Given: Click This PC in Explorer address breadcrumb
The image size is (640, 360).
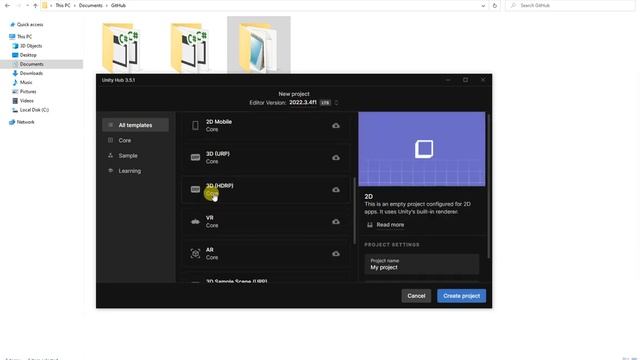Looking at the screenshot, I should pos(63,6).
